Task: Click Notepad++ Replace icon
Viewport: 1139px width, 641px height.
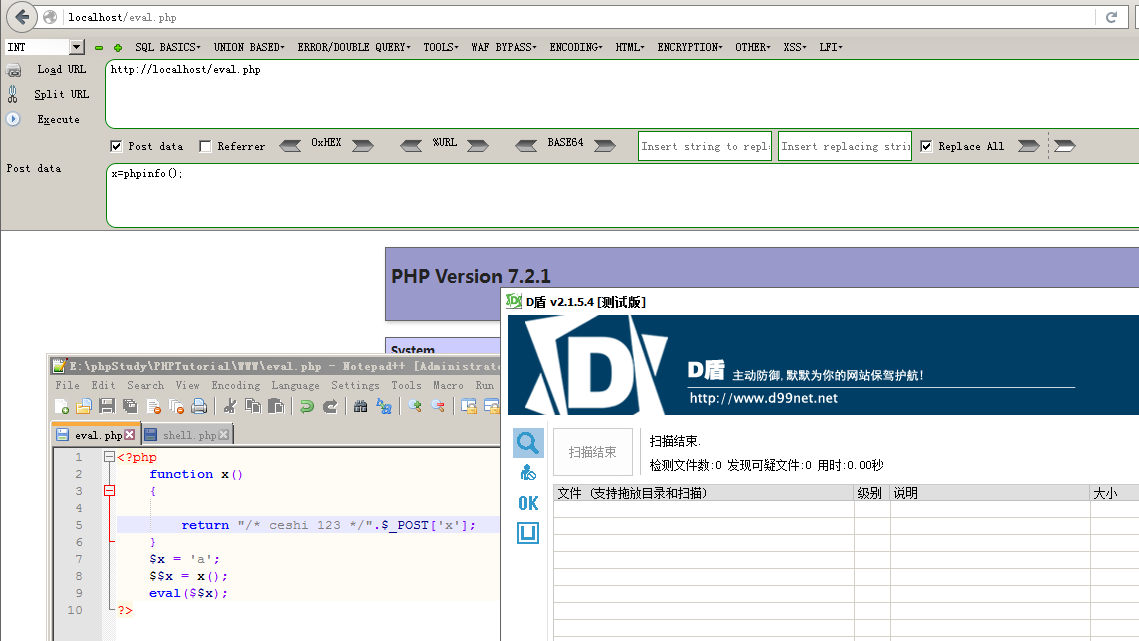Action: point(384,406)
